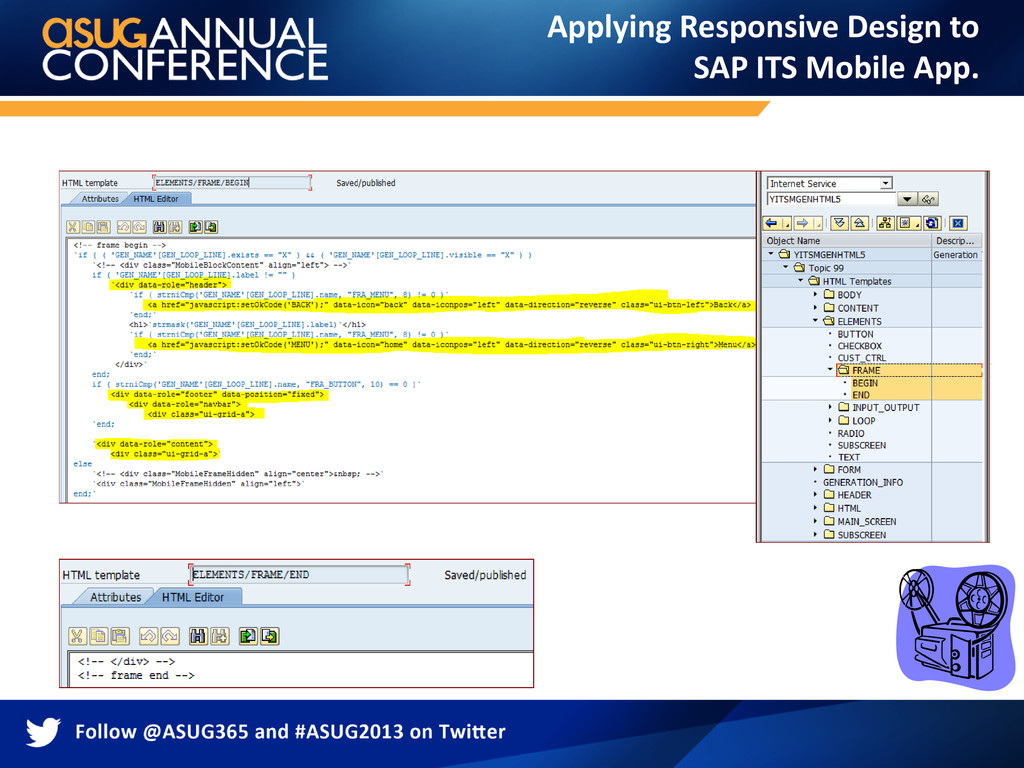Click hierarchy structure icon in navigator toolbar
Image resolution: width=1024 pixels, height=768 pixels.
tap(885, 223)
